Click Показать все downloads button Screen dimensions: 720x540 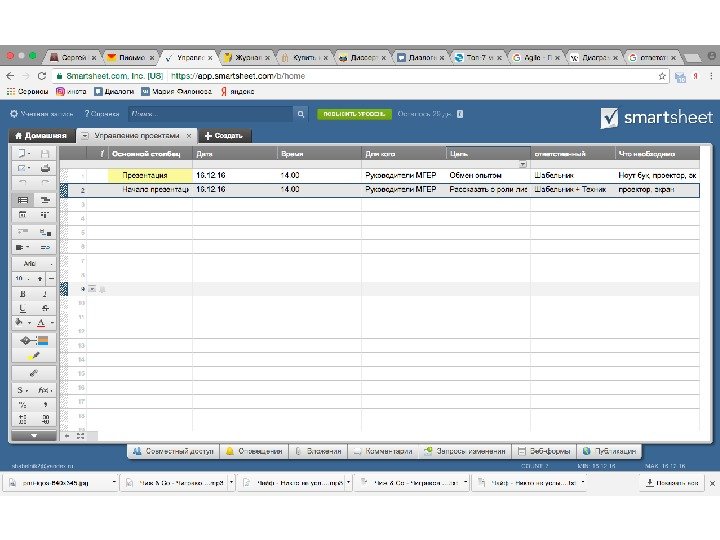672,483
